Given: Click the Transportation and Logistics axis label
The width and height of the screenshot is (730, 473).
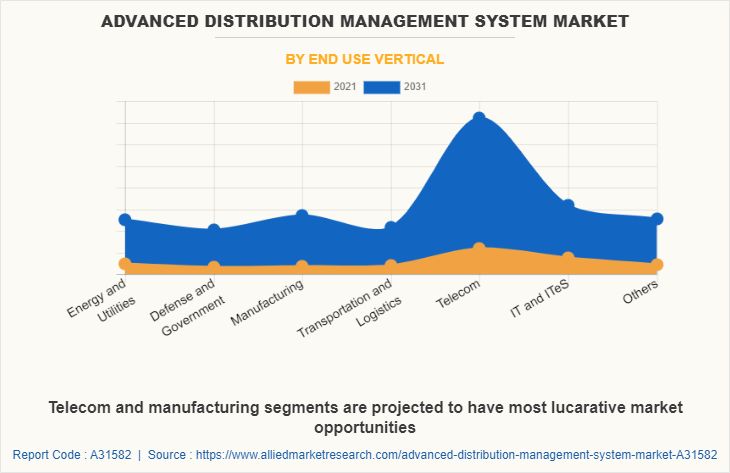Looking at the screenshot, I should pos(350,308).
